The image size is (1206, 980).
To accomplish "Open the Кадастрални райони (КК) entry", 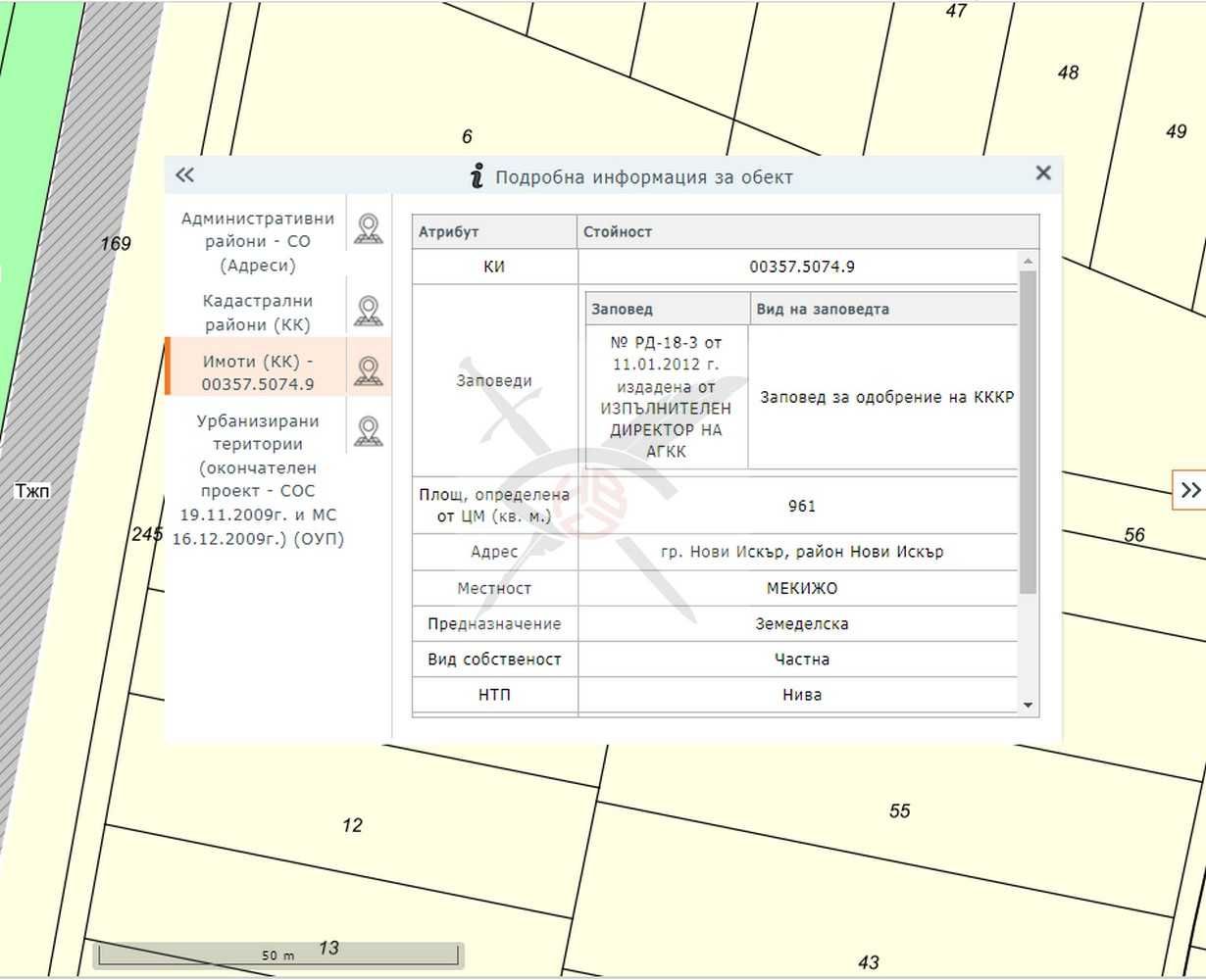I will [x=257, y=313].
